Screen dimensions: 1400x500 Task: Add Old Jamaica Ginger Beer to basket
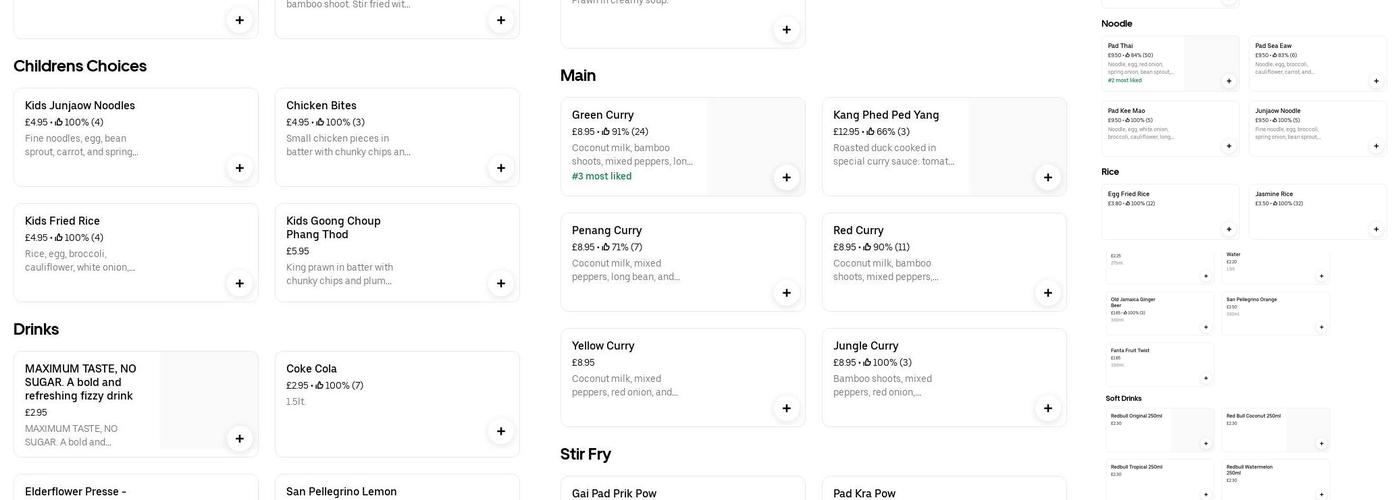(x=1206, y=327)
